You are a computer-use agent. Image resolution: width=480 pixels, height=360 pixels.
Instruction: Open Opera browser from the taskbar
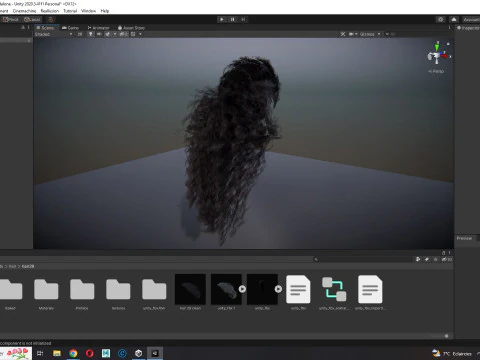pyautogui.click(x=90, y=353)
